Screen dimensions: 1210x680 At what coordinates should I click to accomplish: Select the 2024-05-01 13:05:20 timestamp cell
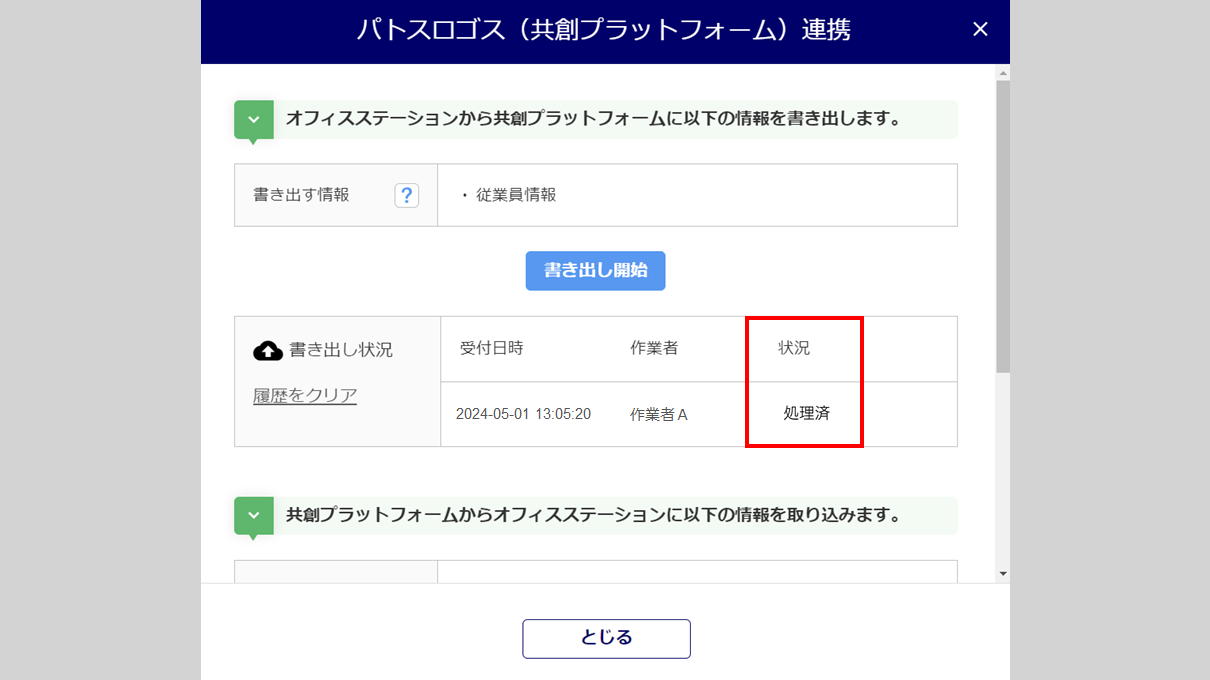point(523,414)
